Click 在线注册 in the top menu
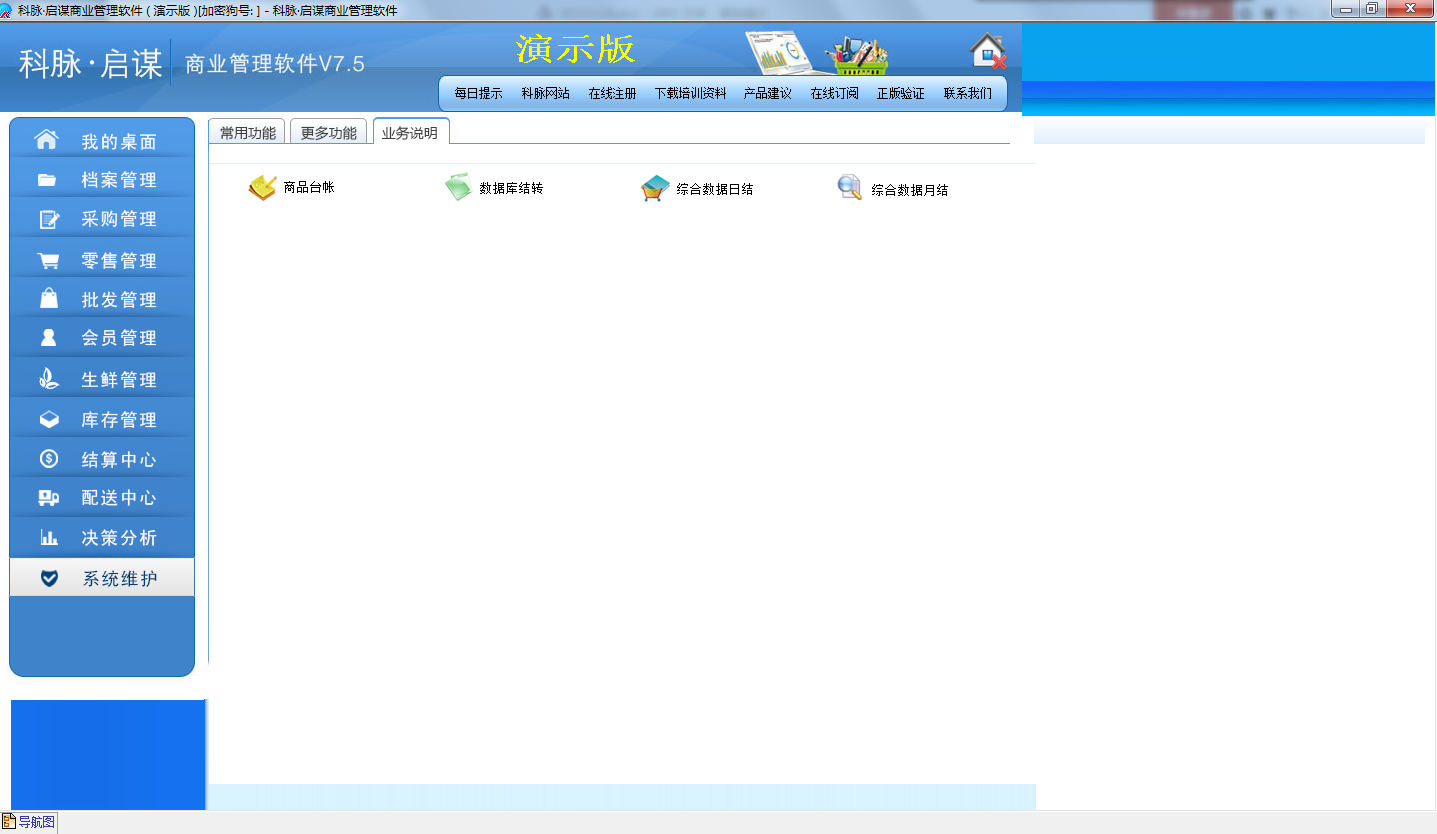The width and height of the screenshot is (1437, 834). click(612, 93)
